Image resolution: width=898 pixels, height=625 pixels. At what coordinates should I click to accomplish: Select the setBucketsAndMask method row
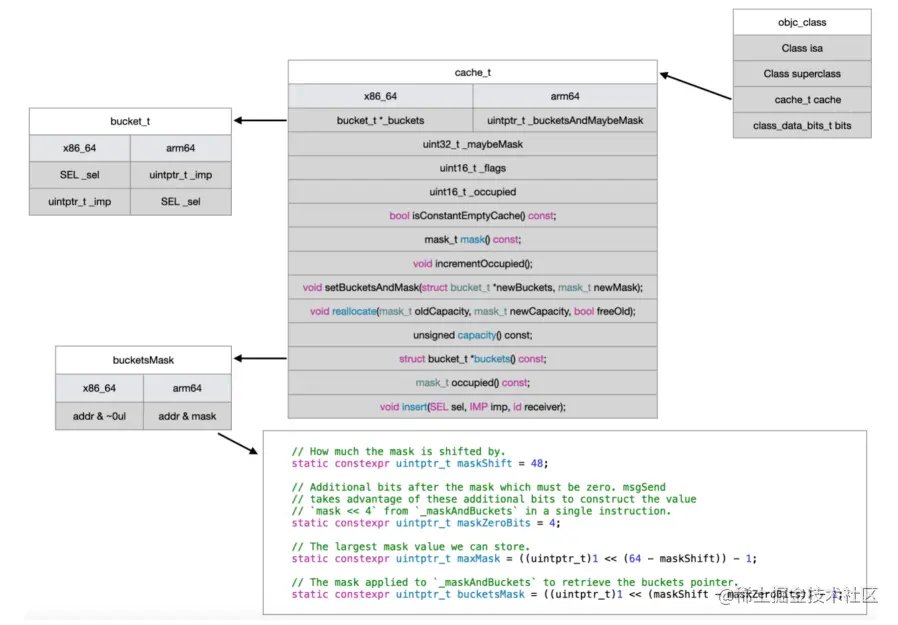point(472,288)
